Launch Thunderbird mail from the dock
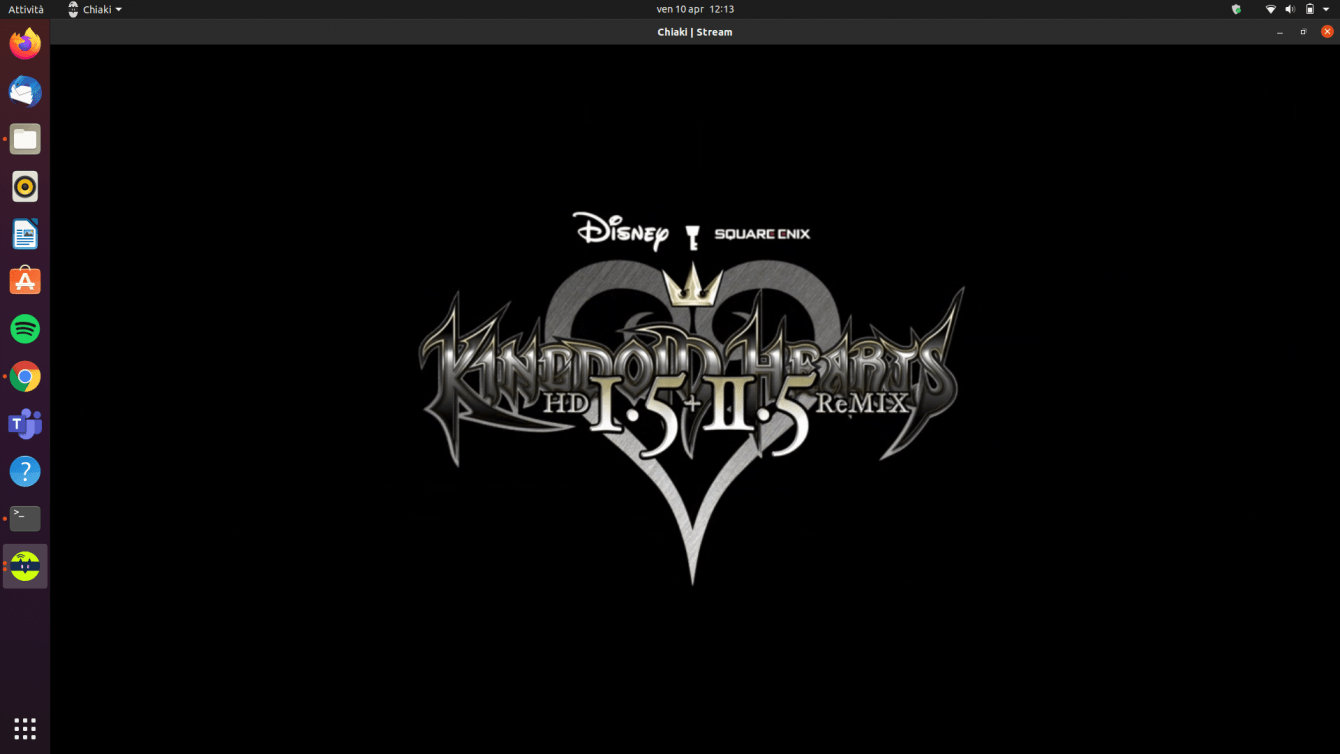The width and height of the screenshot is (1340, 754). [x=25, y=92]
